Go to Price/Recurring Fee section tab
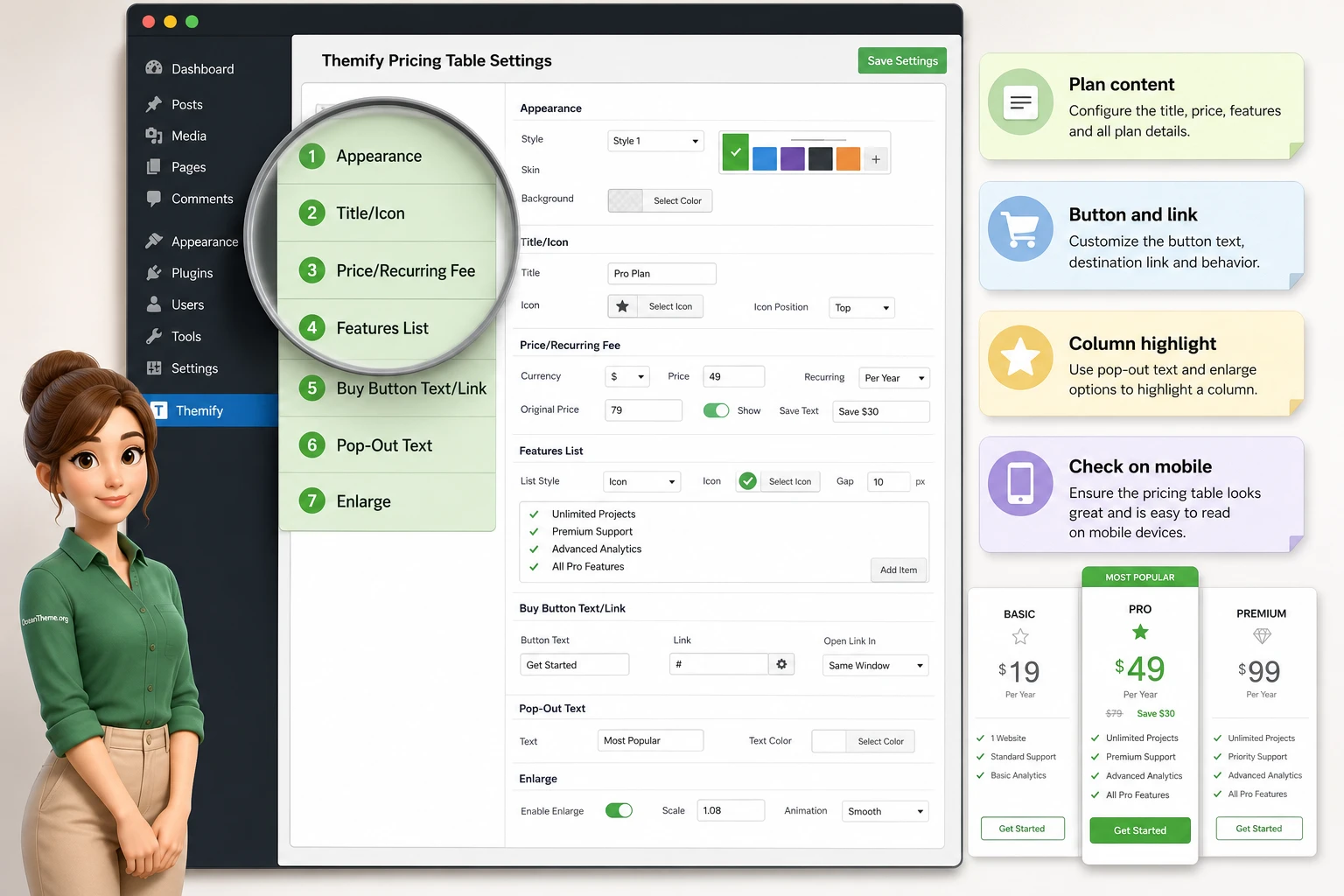The width and height of the screenshot is (1344, 896). 387,270
